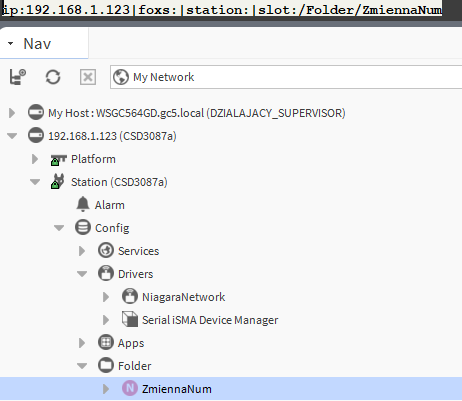Refresh the Nav tree with sync icon
This screenshot has width=462, height=401.
[x=53, y=77]
